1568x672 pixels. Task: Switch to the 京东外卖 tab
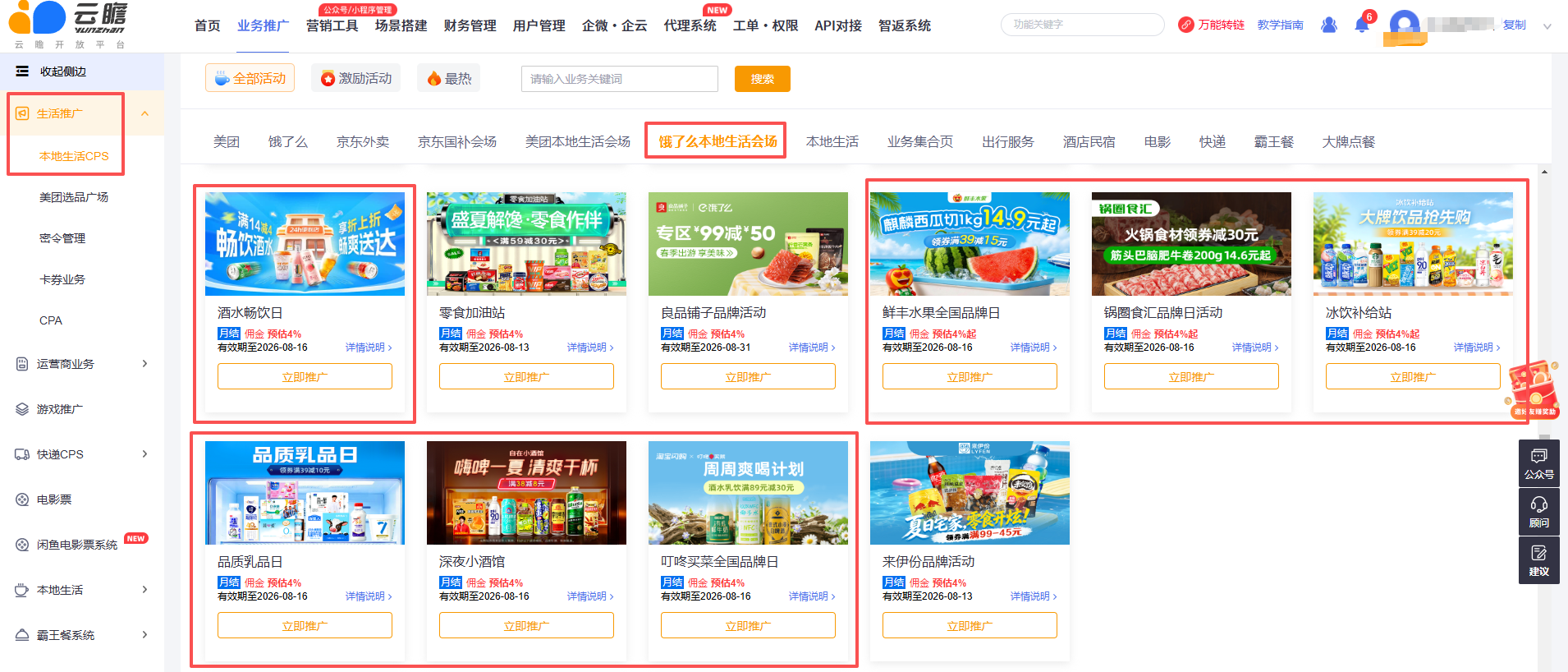(x=363, y=141)
